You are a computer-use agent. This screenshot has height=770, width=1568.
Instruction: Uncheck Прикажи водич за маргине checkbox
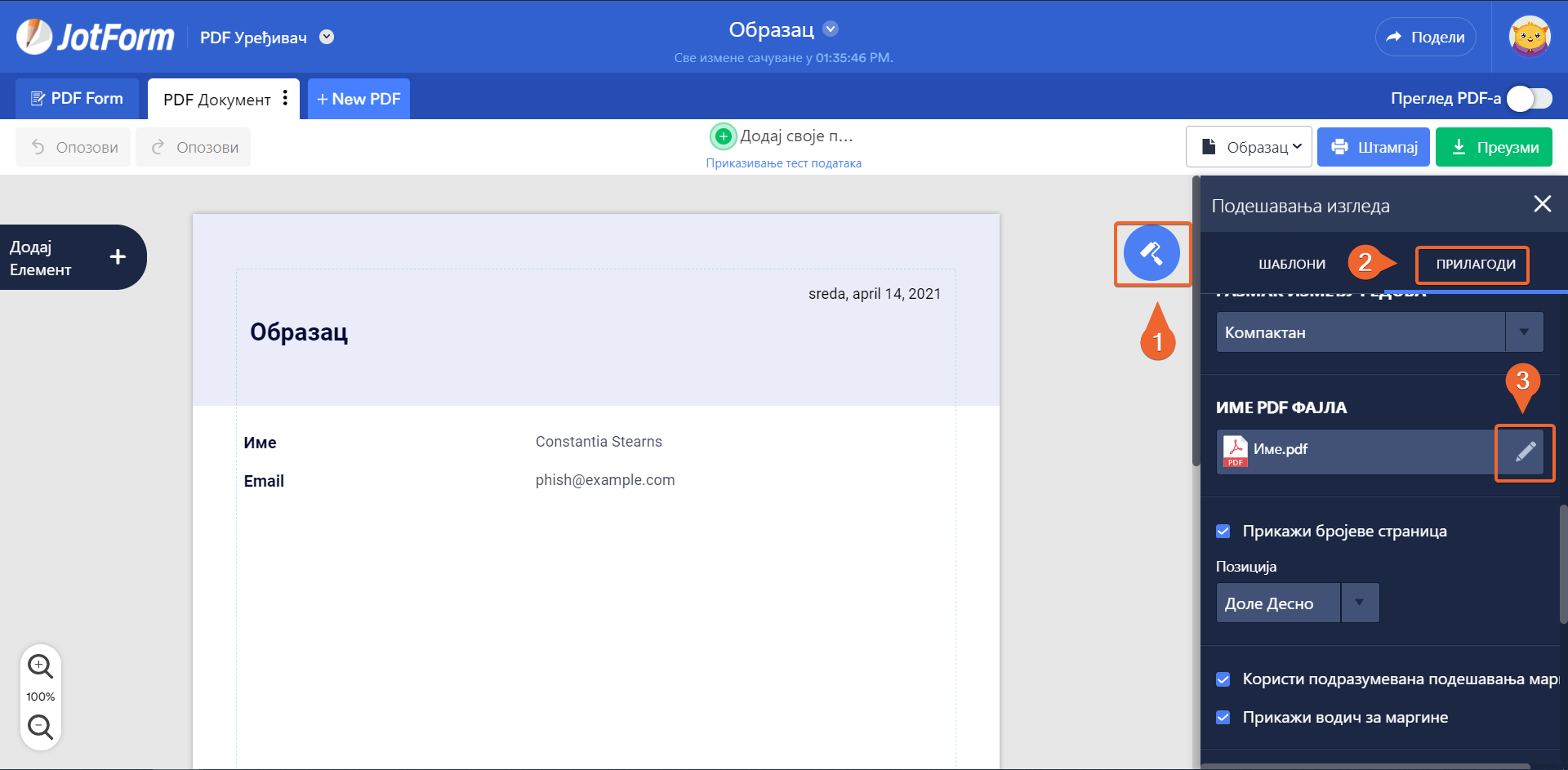coord(1223,718)
